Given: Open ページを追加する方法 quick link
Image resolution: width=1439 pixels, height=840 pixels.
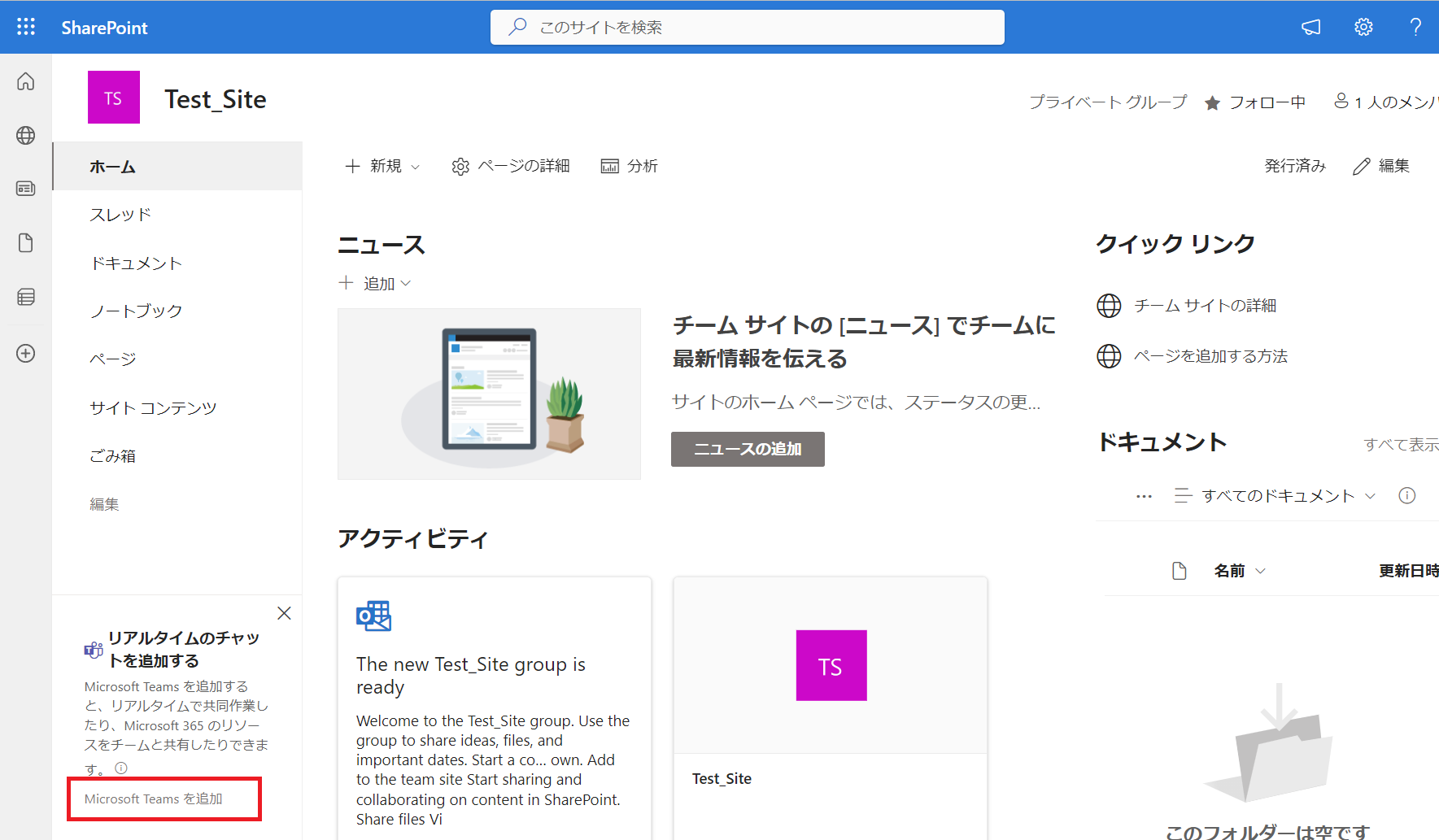Looking at the screenshot, I should click(1210, 356).
